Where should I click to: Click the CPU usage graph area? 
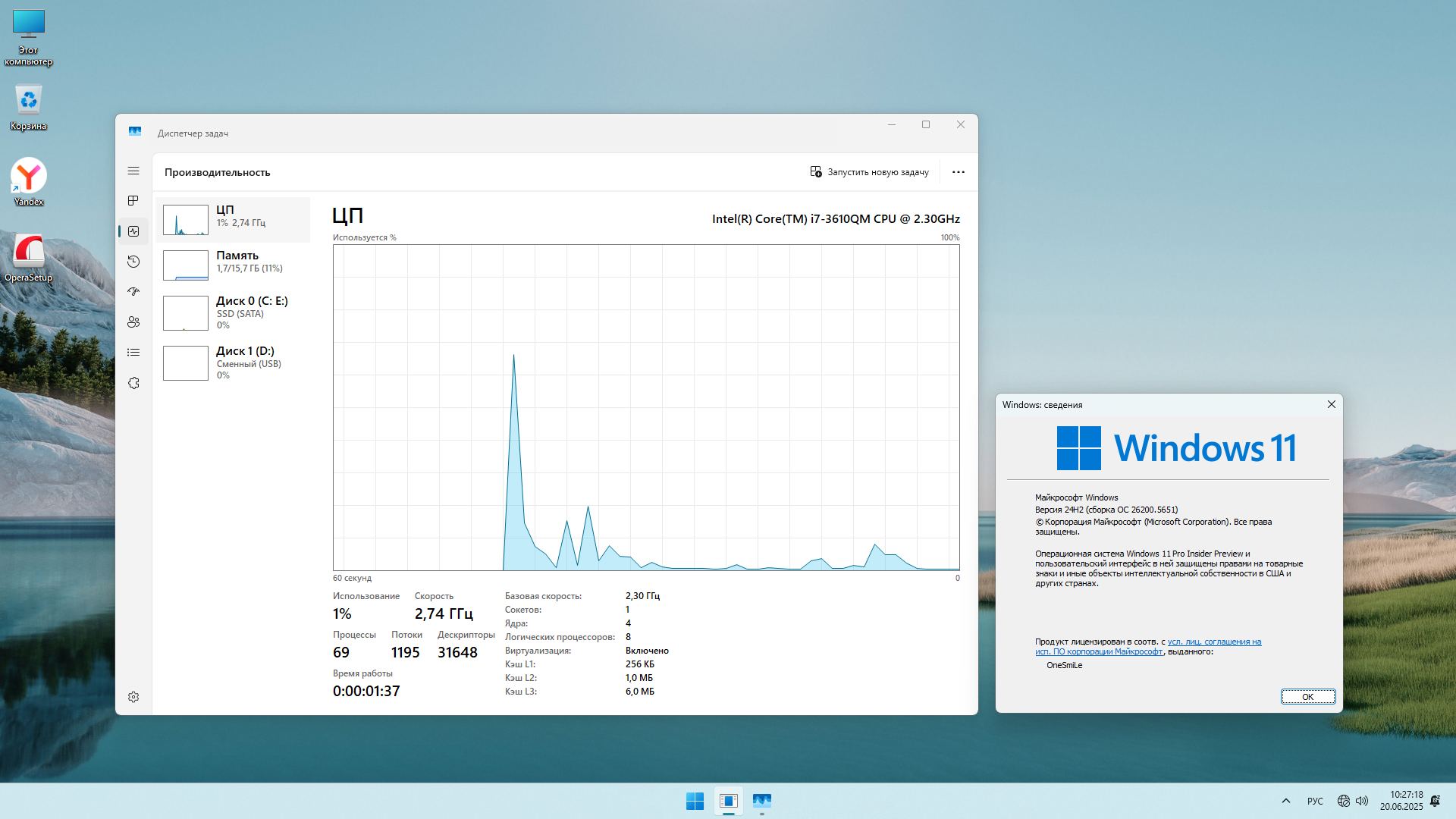646,407
